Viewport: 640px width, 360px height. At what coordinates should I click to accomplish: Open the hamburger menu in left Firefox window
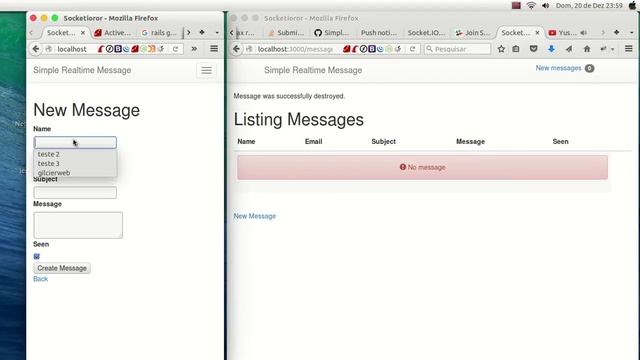(214, 49)
